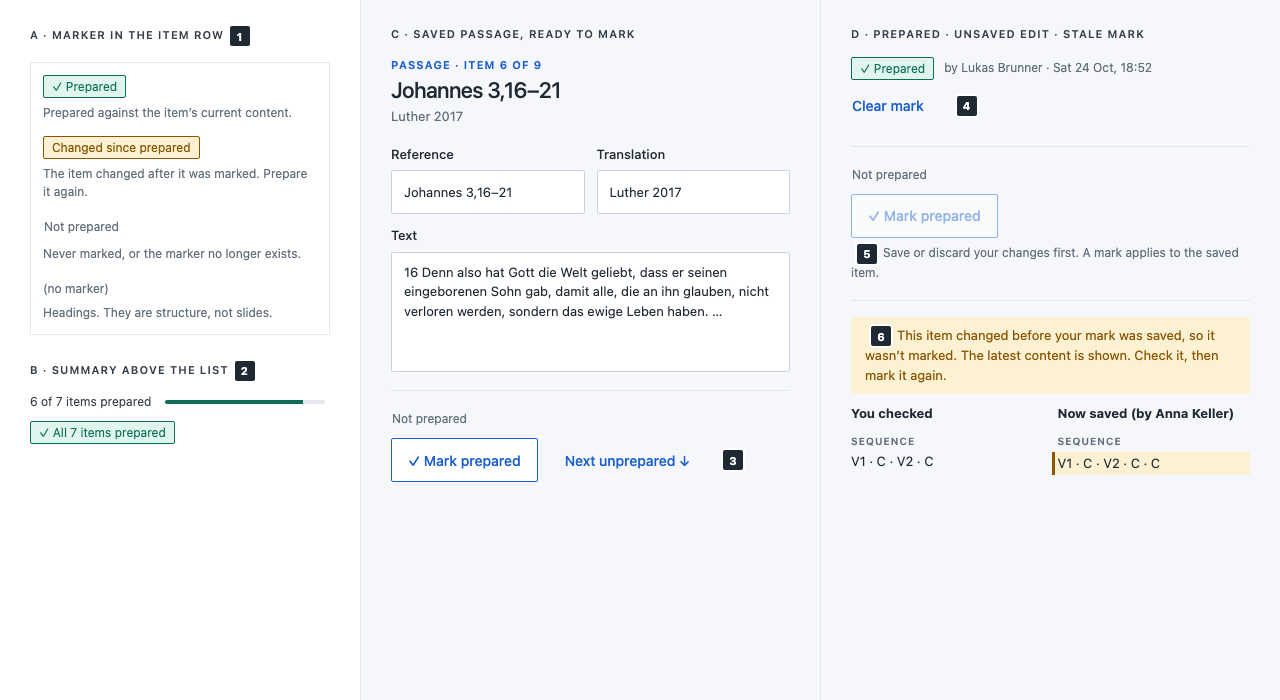Click the text 6 of 7 items prepared
Viewport: 1280px width, 700px height.
click(x=90, y=402)
